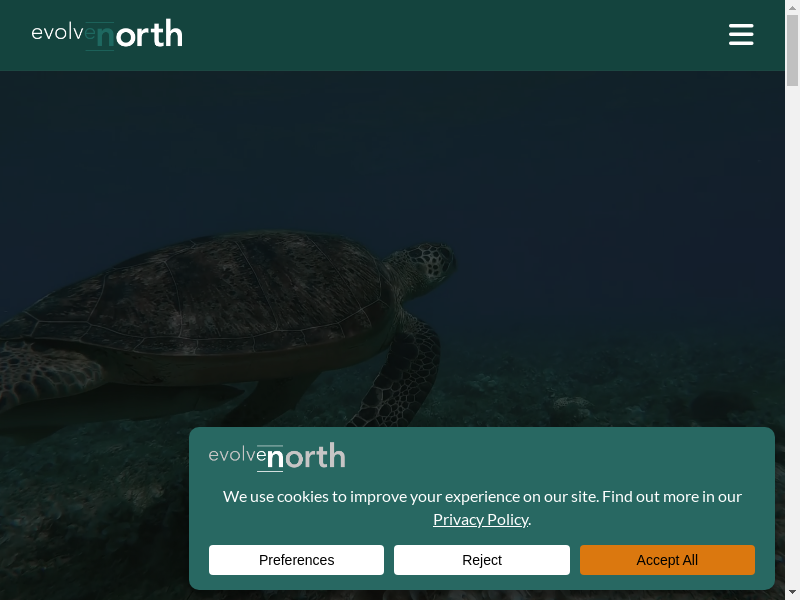800x600 pixels.
Task: Click the evolve north logo in cookie banner
Action: pyautogui.click(x=277, y=457)
